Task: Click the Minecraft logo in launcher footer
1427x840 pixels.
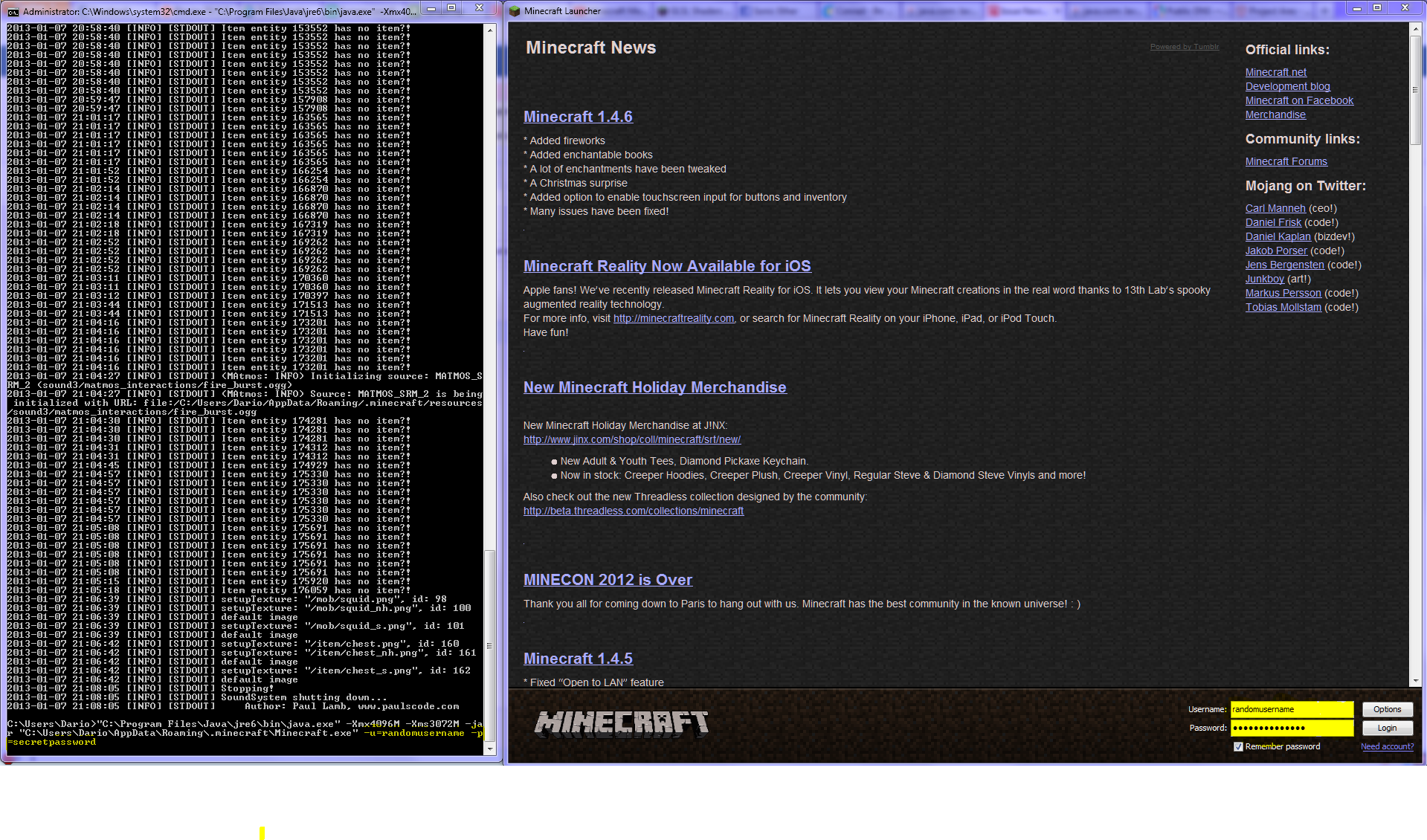Action: coord(622,723)
